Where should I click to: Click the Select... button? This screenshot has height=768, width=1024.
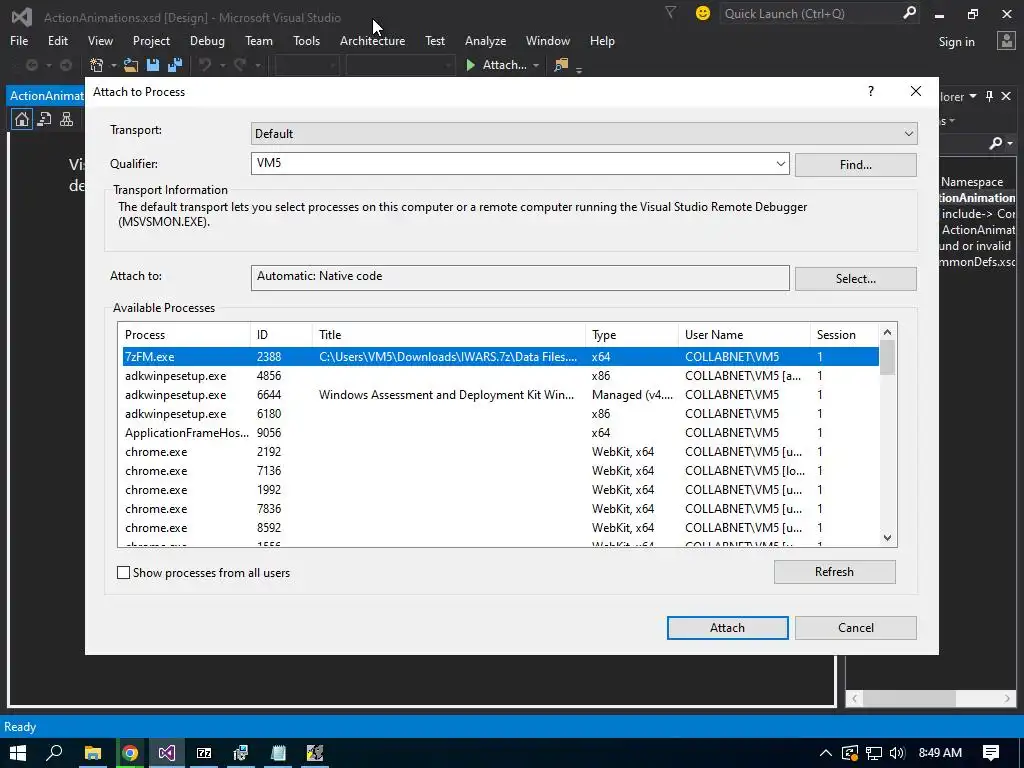click(x=856, y=279)
